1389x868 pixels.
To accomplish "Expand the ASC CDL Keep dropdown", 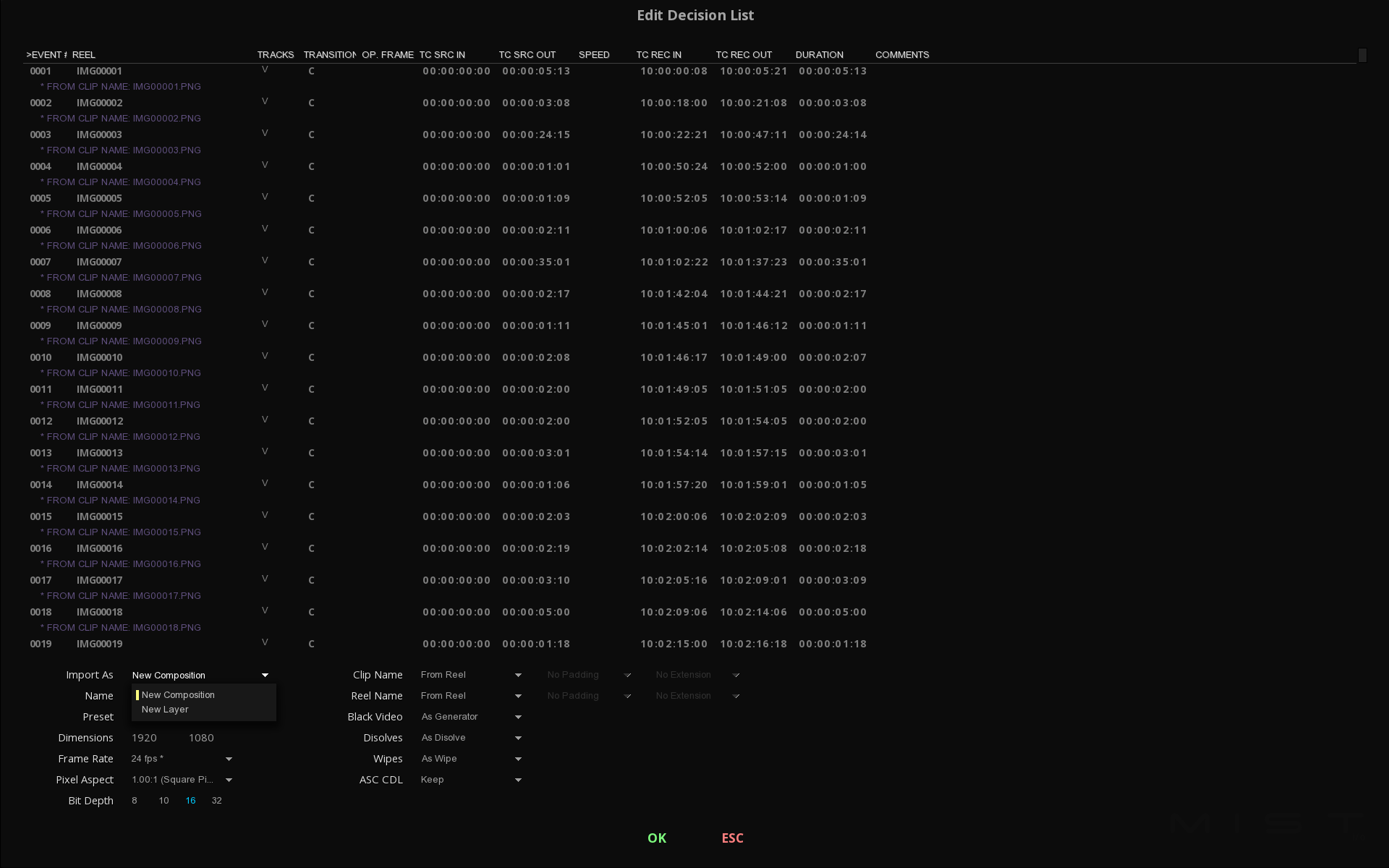I will [x=518, y=780].
